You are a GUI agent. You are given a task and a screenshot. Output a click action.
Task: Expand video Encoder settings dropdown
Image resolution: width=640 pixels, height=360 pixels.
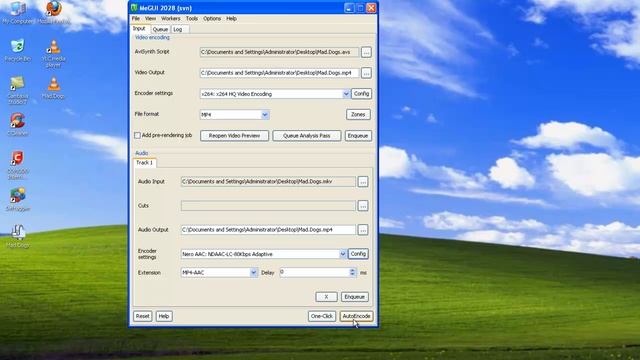click(x=346, y=94)
